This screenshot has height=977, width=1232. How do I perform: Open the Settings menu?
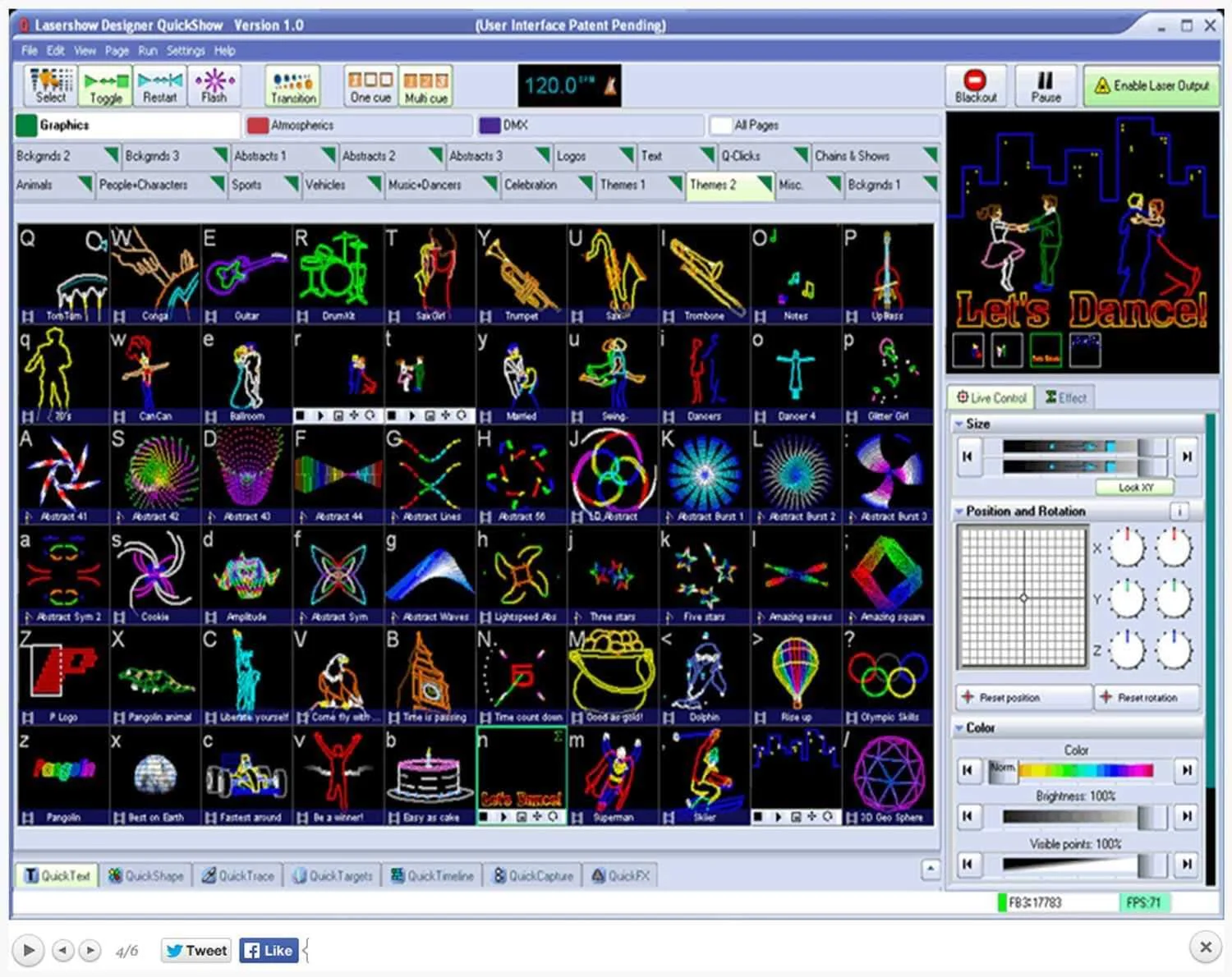point(186,51)
